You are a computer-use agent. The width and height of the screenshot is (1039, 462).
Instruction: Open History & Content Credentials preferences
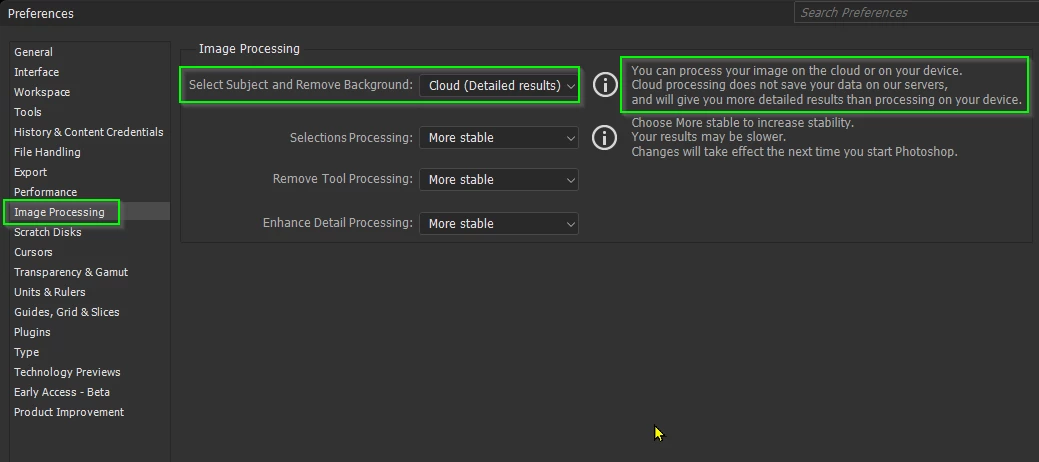89,132
